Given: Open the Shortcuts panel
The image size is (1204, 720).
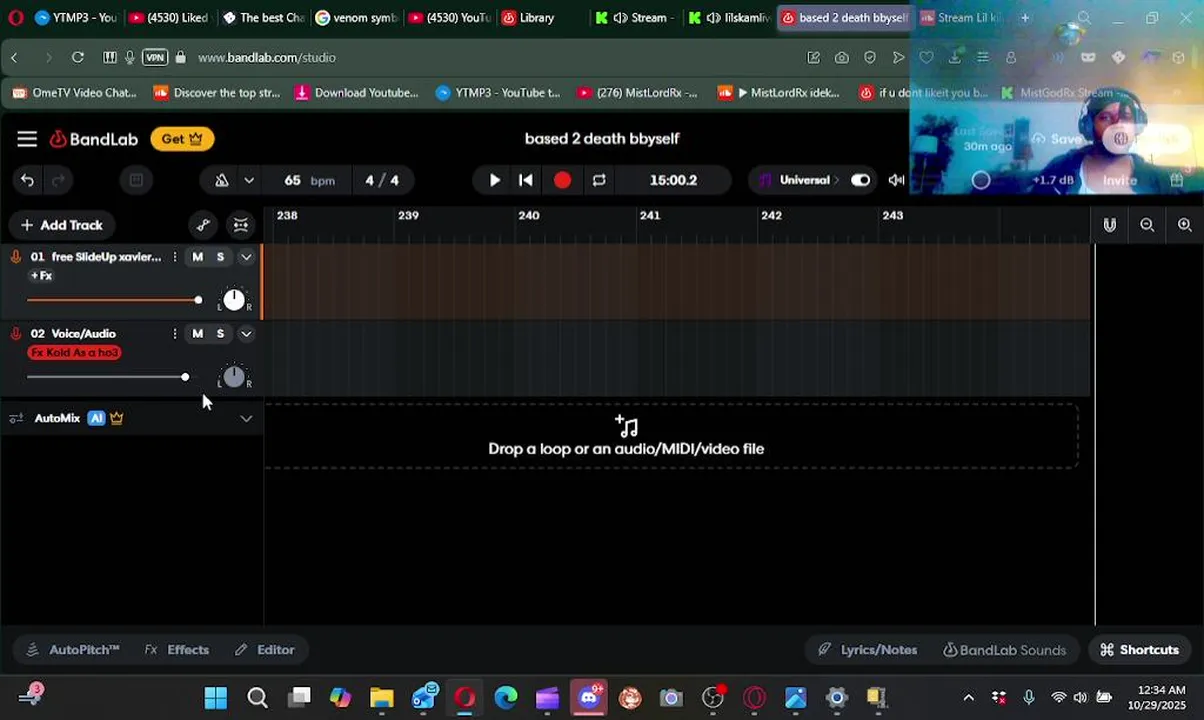Looking at the screenshot, I should (x=1139, y=650).
